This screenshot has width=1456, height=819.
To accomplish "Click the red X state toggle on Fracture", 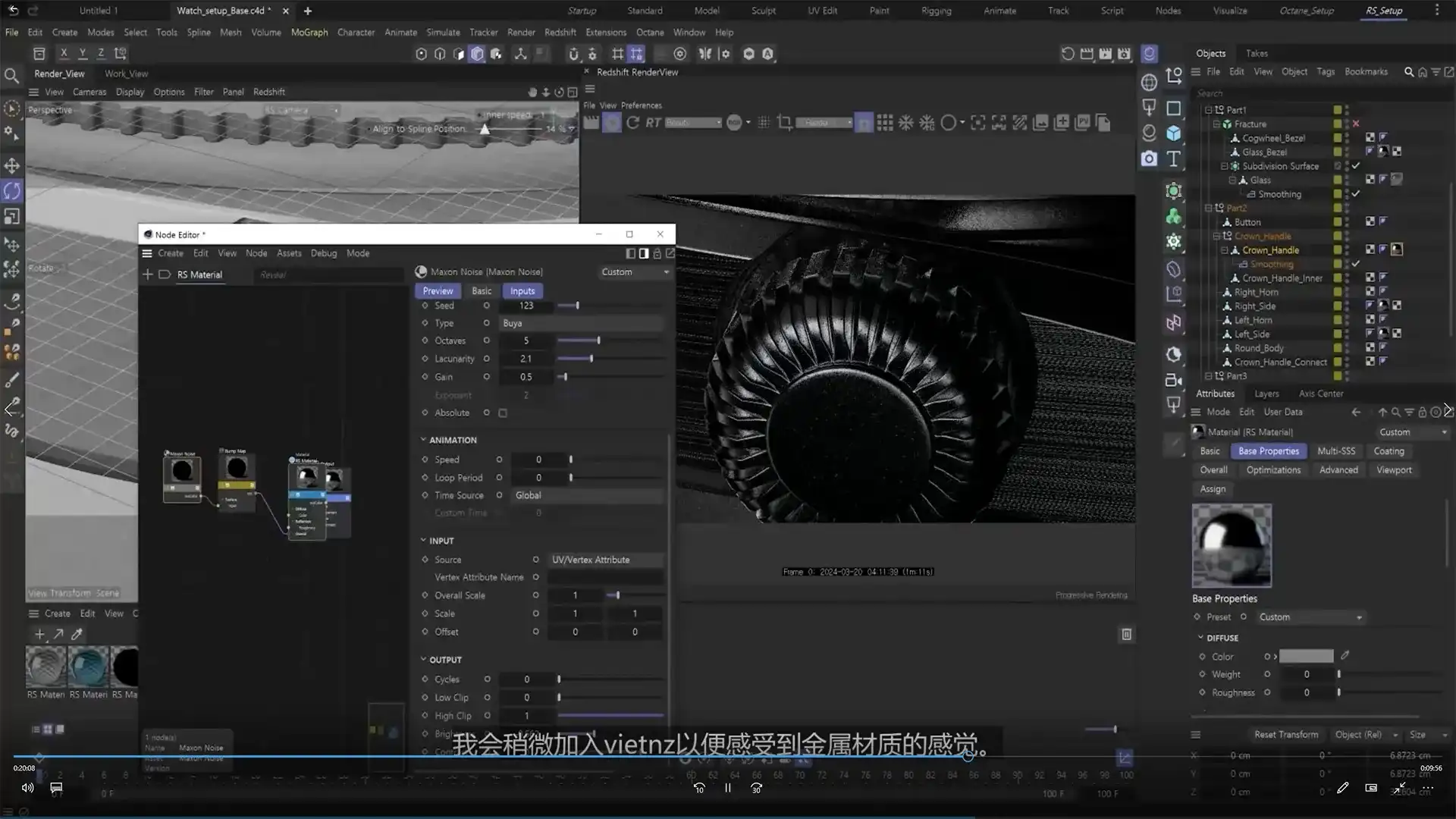I will 1356,124.
